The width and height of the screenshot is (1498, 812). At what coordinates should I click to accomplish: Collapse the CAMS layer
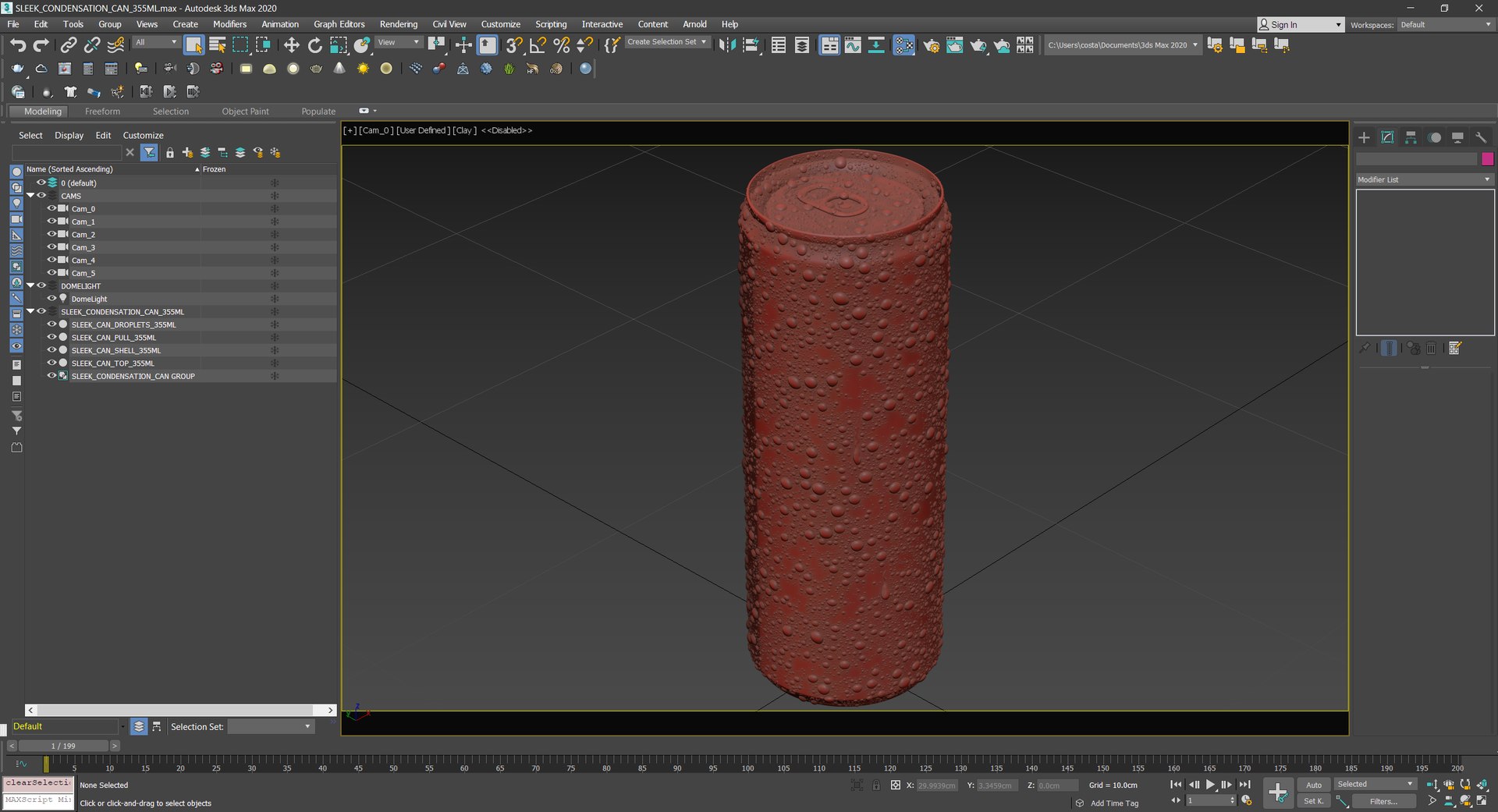coord(30,195)
